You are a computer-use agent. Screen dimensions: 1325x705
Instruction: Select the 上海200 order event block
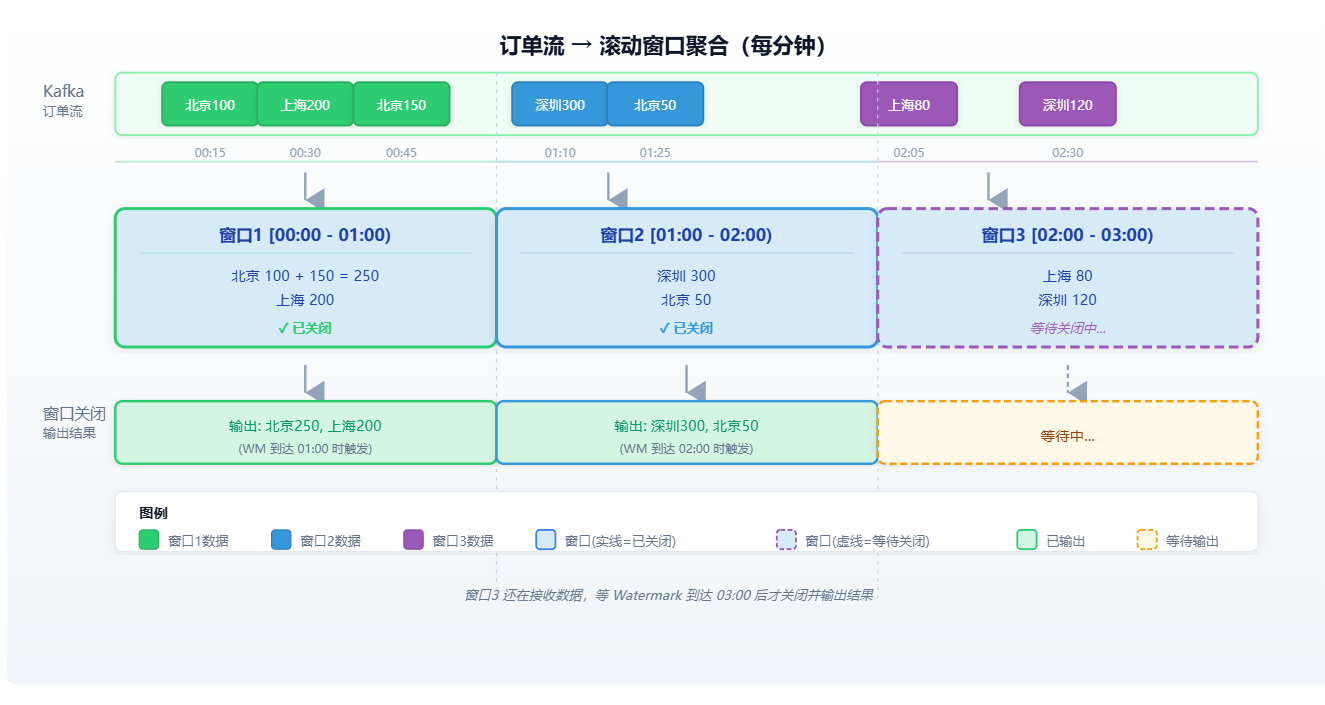pyautogui.click(x=305, y=104)
